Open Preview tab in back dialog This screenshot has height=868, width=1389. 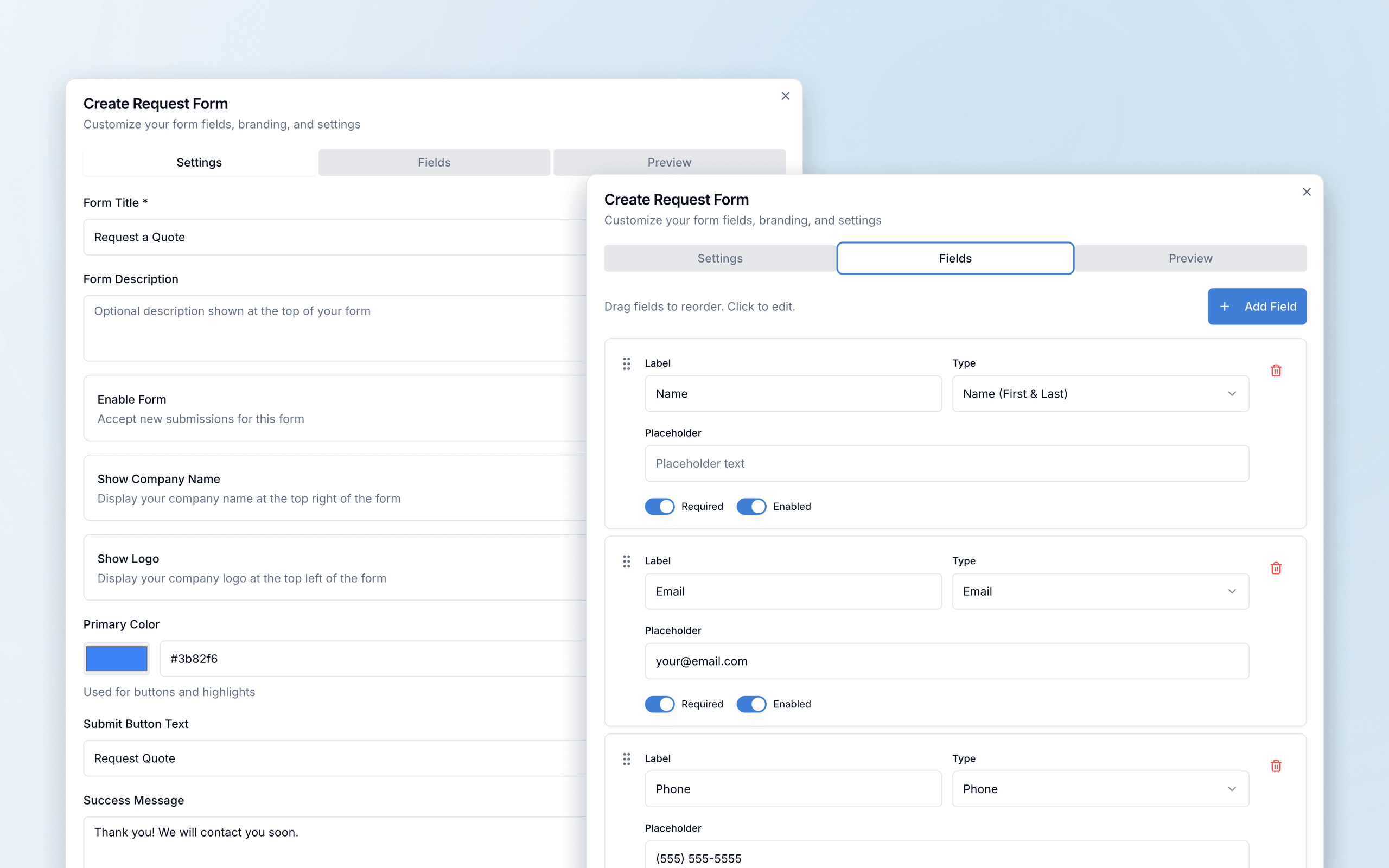[x=669, y=162]
